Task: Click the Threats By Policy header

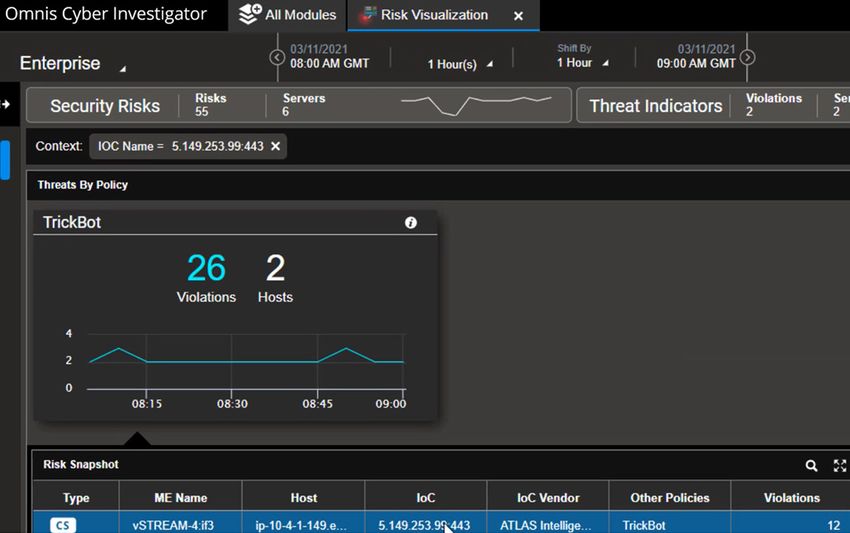Action: pyautogui.click(x=82, y=185)
